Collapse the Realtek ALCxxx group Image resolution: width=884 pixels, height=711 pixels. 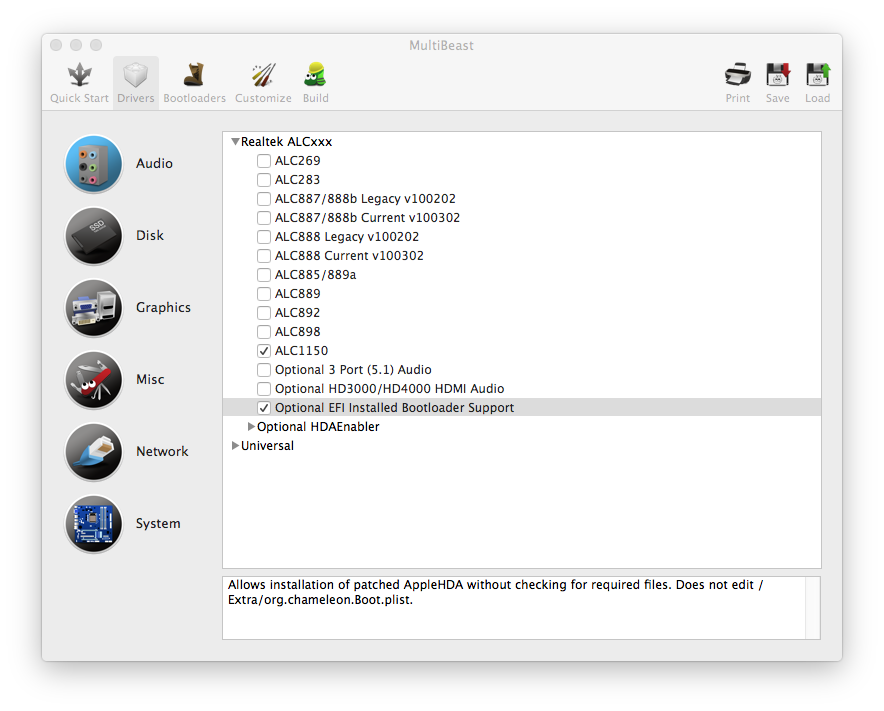235,142
